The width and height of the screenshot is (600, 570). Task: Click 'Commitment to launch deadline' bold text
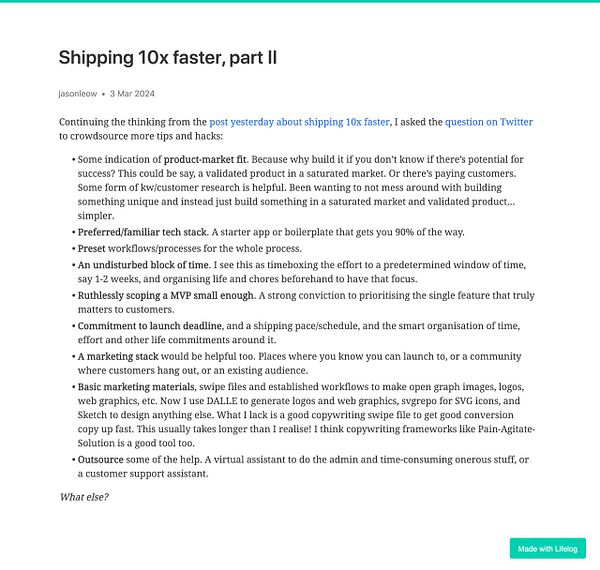click(x=150, y=326)
